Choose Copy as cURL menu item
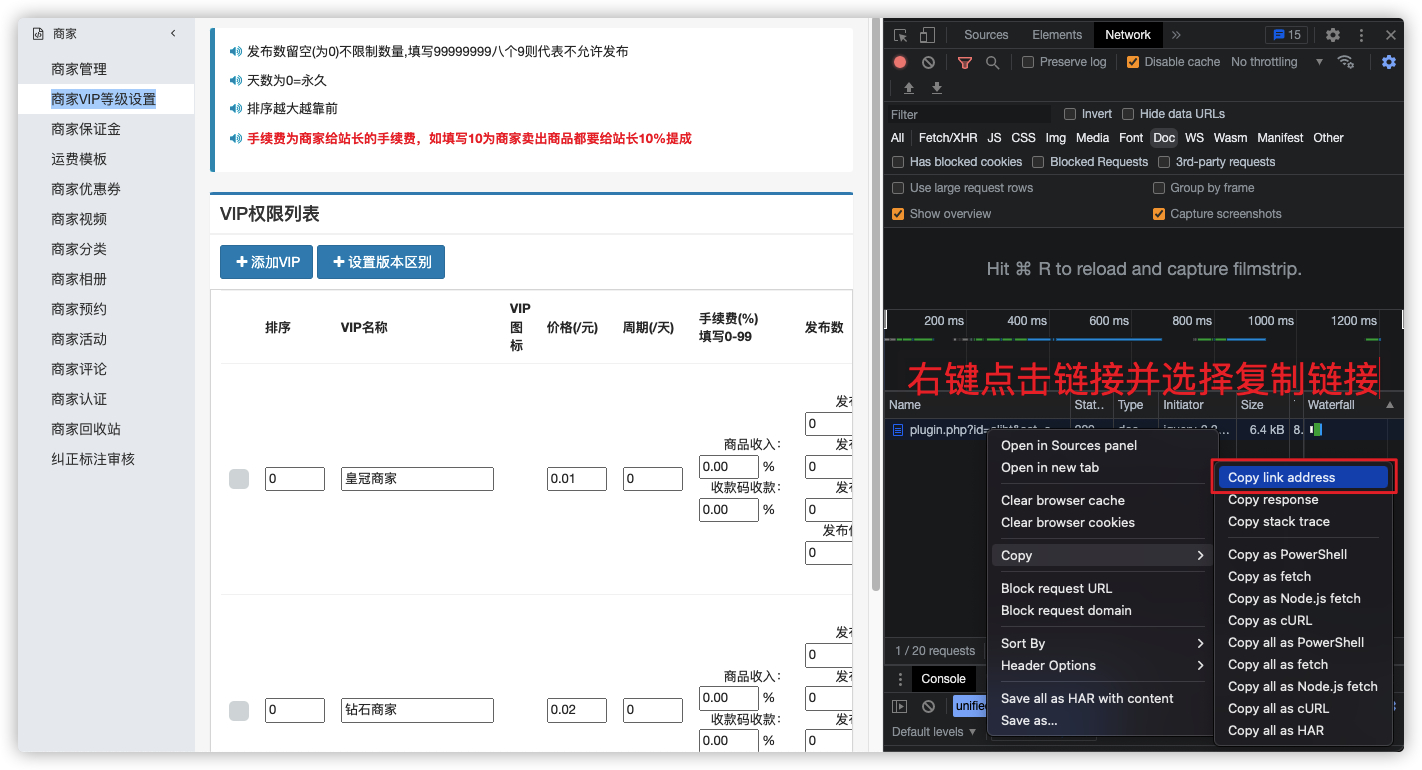The height and width of the screenshot is (770, 1422). tap(1270, 620)
